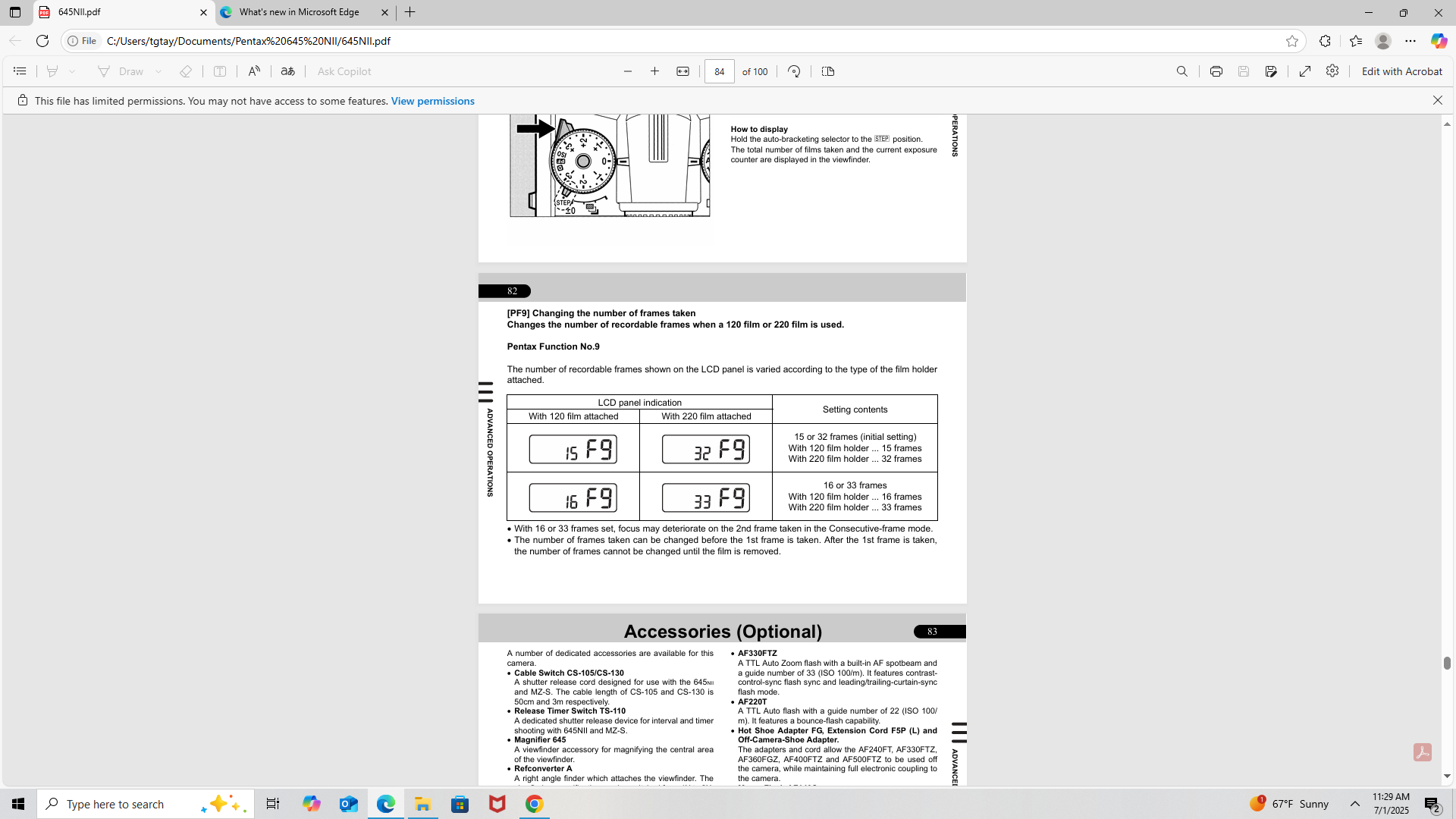Open the Translate tool
Viewport: 1456px width, 819px height.
point(287,71)
